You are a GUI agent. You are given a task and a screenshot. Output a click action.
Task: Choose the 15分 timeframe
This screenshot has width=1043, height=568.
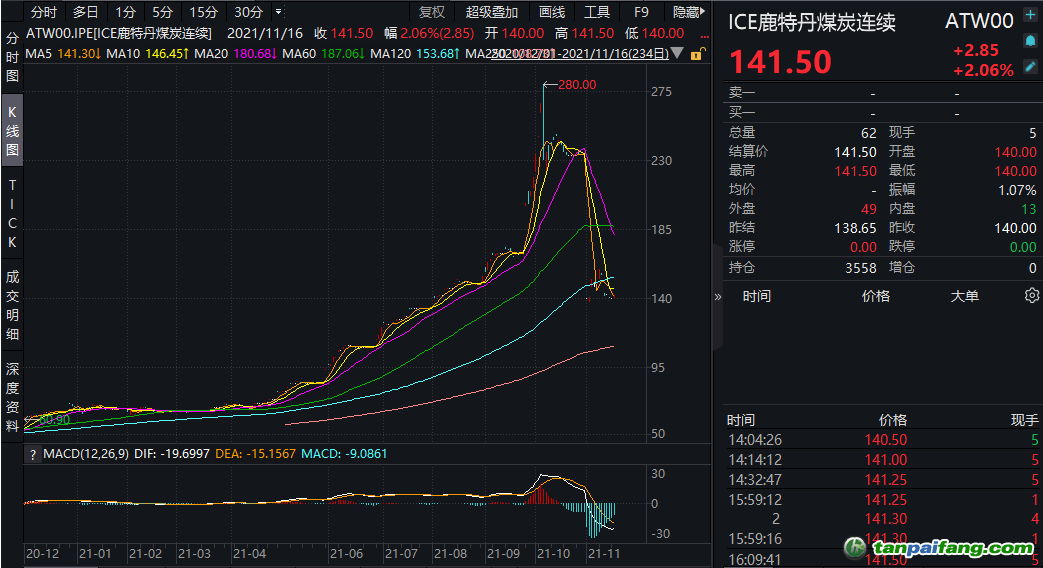tap(203, 12)
